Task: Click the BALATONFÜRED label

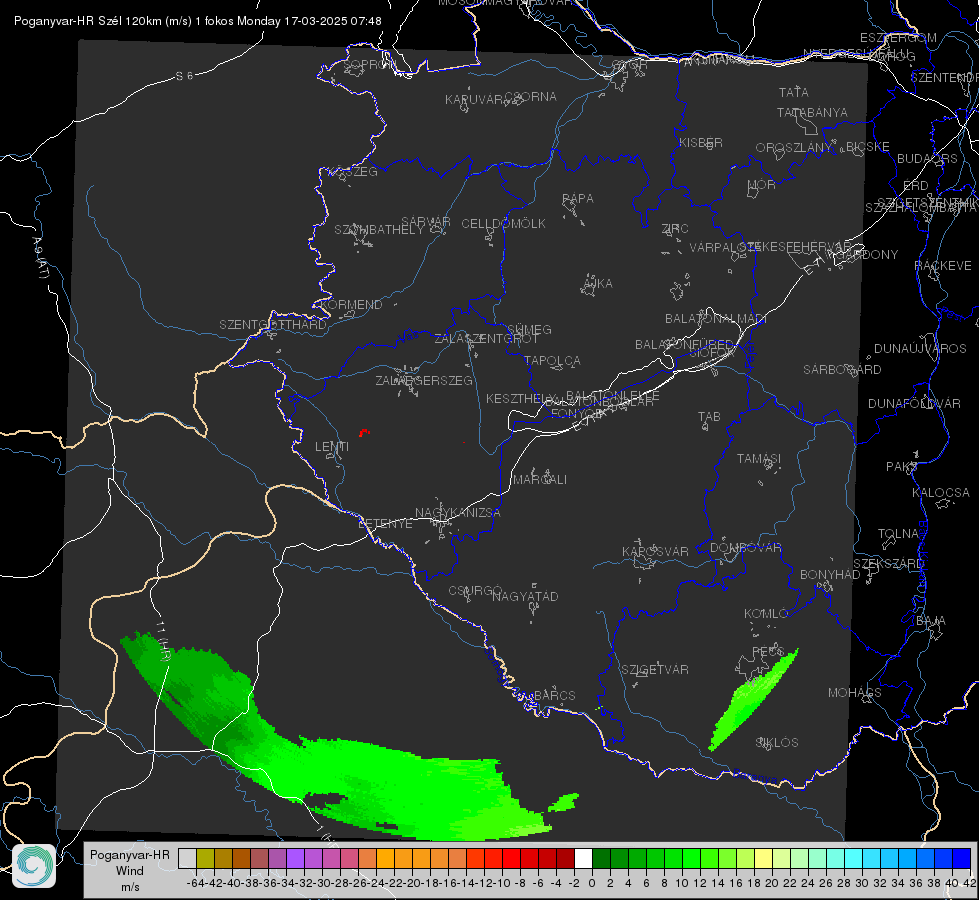Action: (684, 345)
